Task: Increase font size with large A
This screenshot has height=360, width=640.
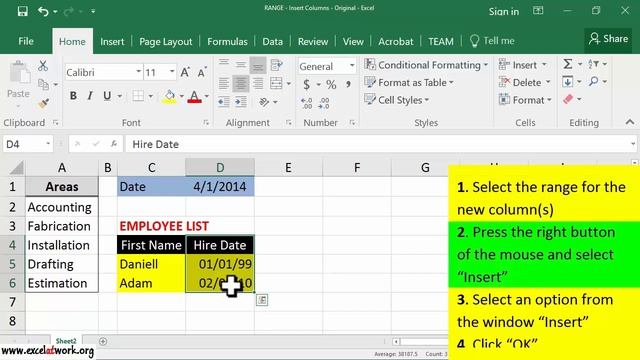Action: click(x=185, y=73)
